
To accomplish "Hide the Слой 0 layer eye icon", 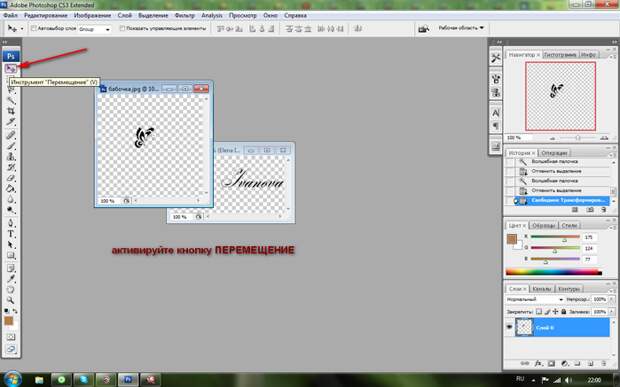I will pos(510,327).
